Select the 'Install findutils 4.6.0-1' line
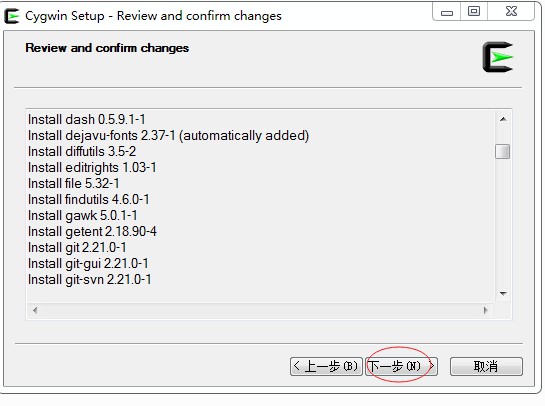 (x=88, y=200)
